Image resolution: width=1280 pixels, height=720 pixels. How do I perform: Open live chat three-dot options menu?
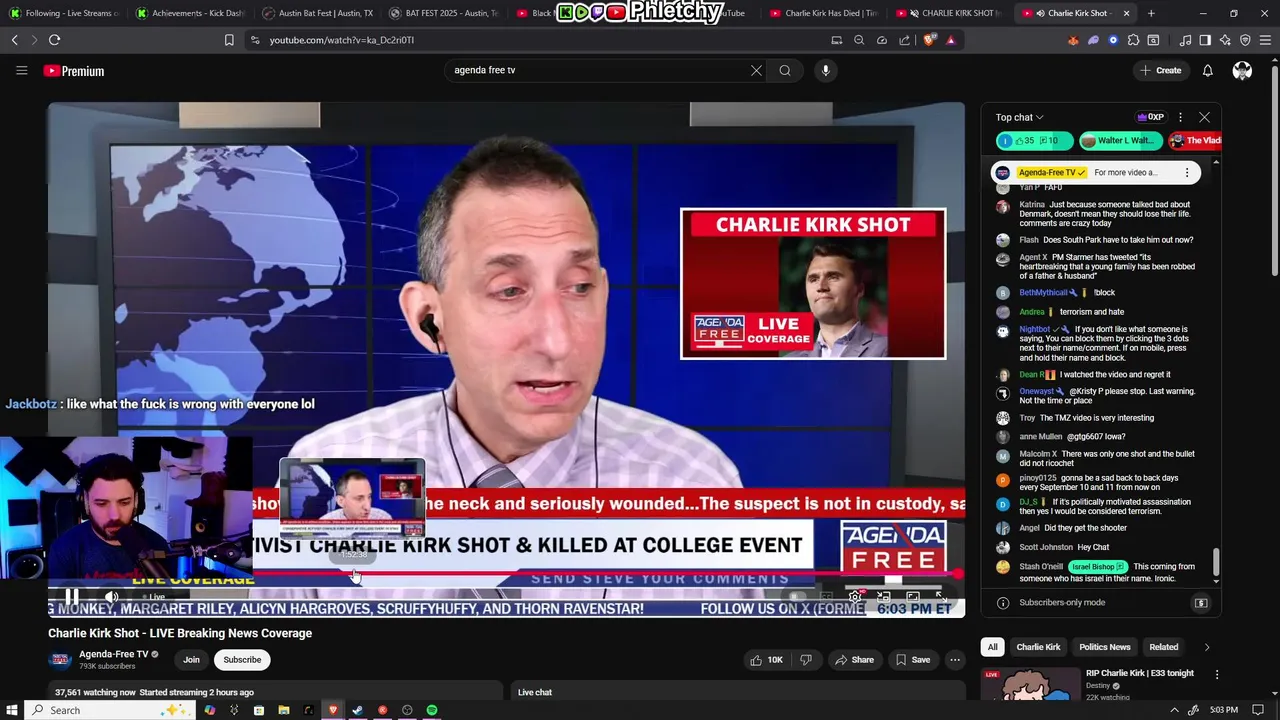pos(1180,117)
